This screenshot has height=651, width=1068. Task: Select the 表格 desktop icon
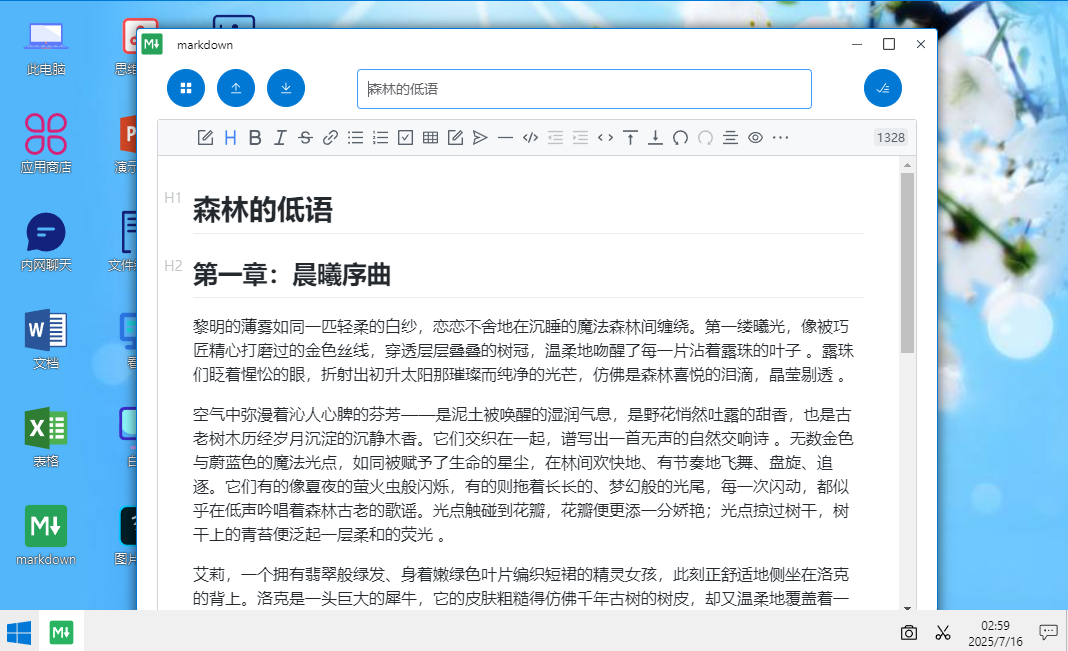pyautogui.click(x=46, y=438)
